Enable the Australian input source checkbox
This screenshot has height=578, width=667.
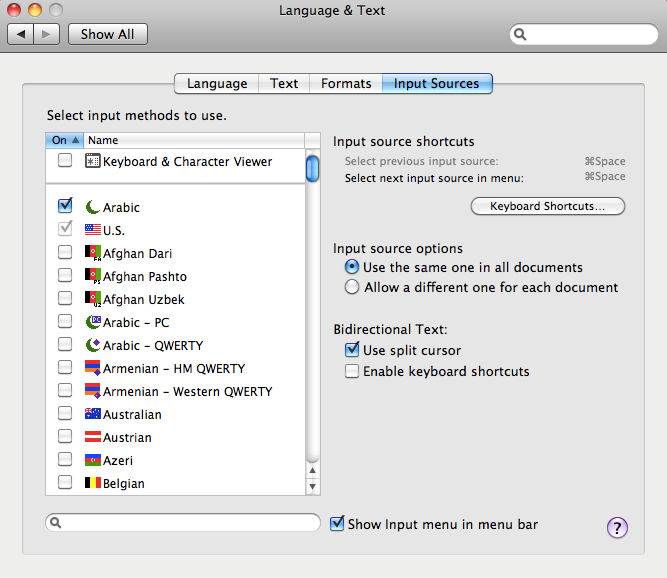(x=65, y=413)
